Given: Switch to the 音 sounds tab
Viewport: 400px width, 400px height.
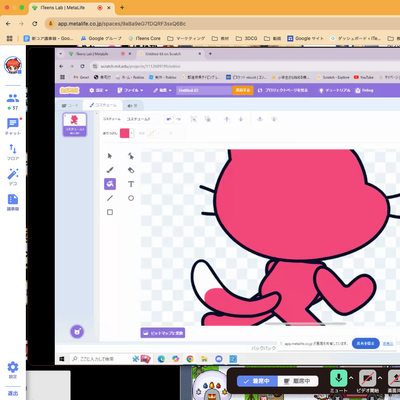Looking at the screenshot, I should tap(132, 106).
